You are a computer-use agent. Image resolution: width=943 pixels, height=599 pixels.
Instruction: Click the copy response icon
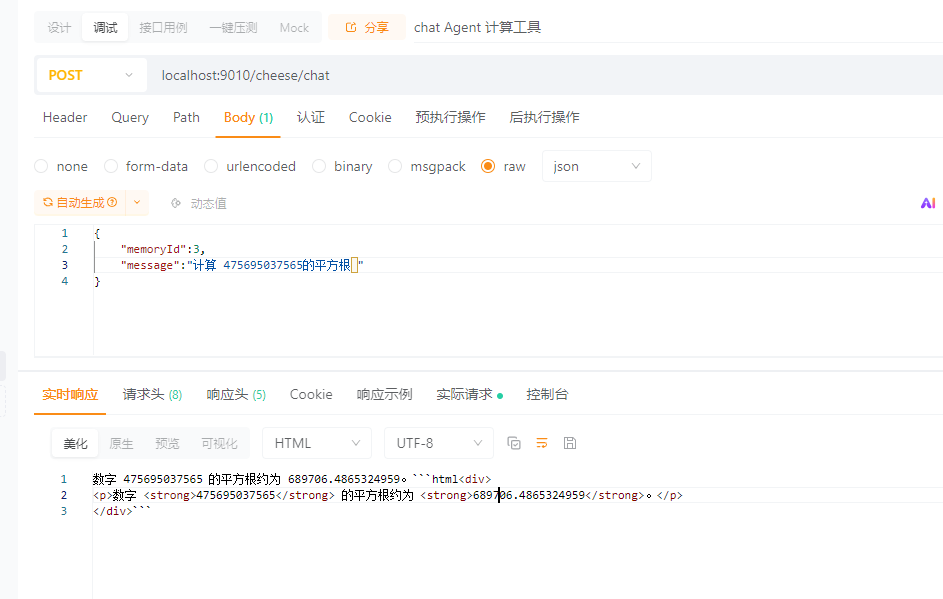[x=514, y=443]
